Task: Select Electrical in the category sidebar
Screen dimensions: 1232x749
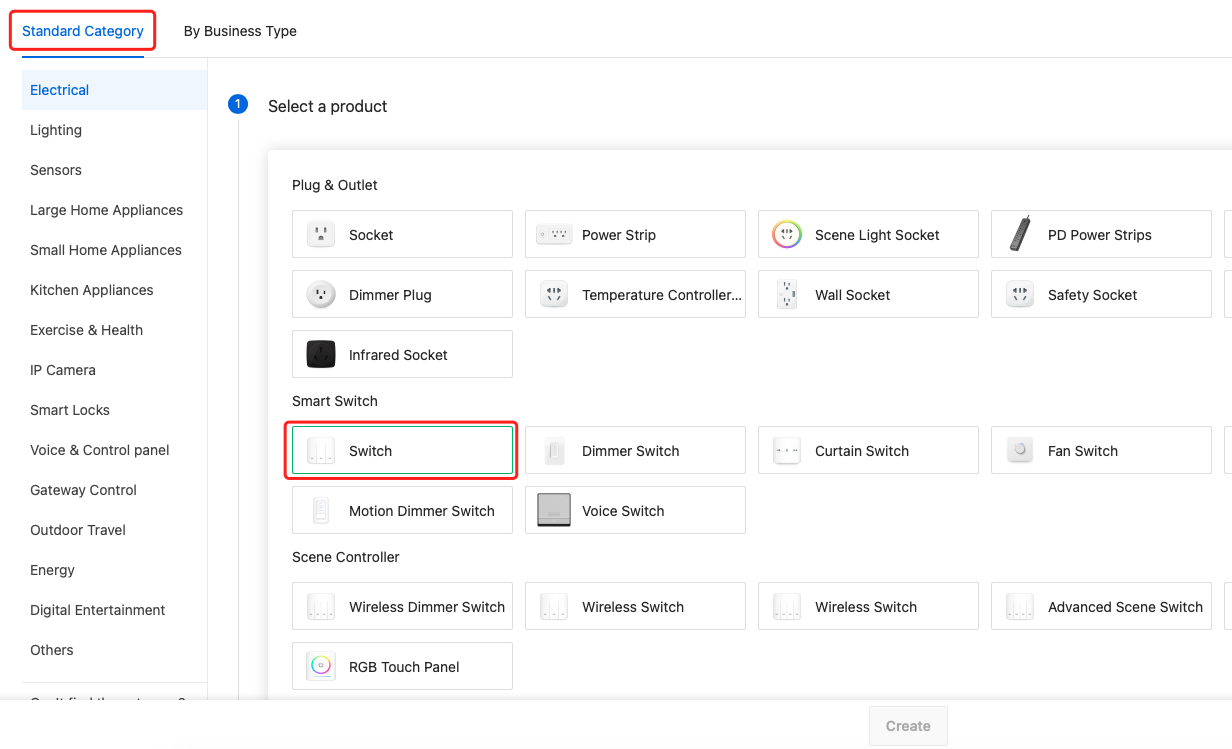Action: click(114, 90)
